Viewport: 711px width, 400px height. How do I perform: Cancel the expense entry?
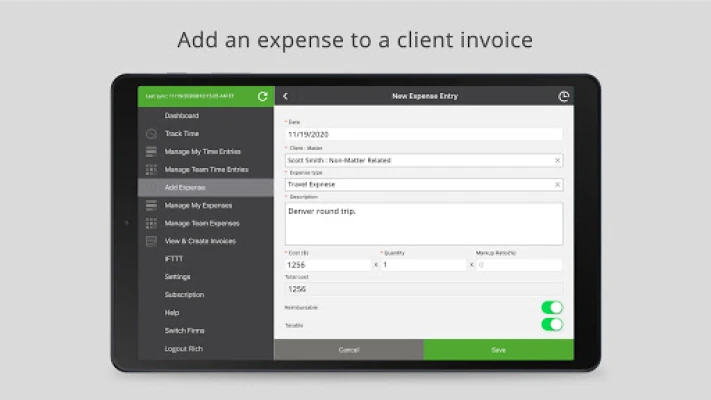coord(348,350)
